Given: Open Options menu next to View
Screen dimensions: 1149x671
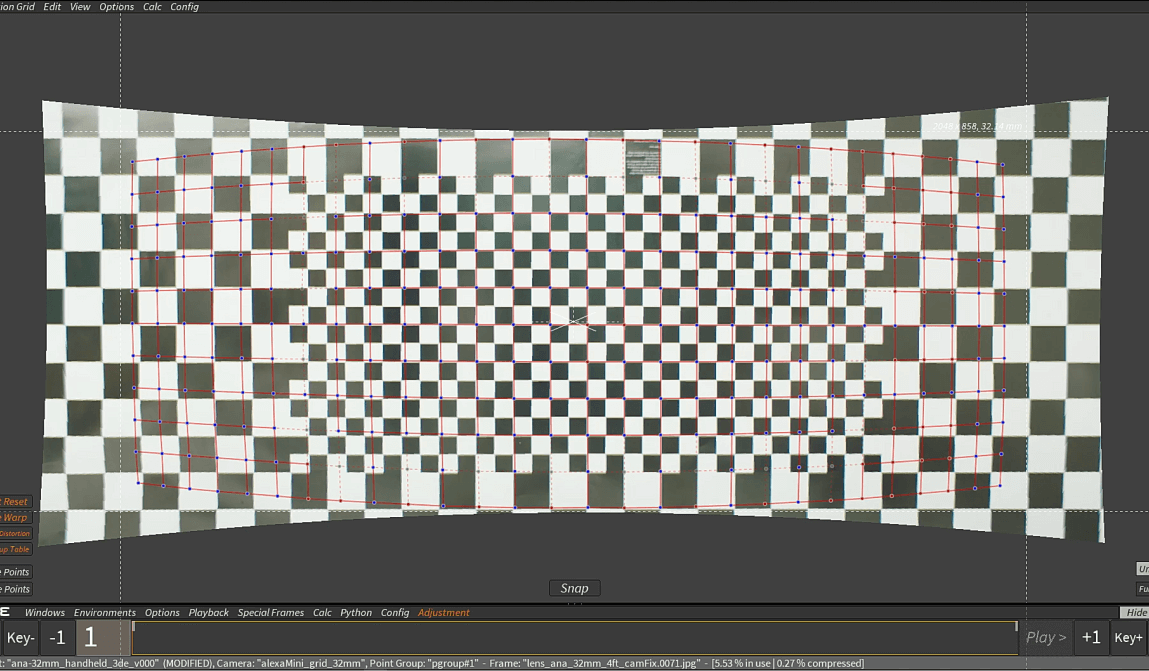Looking at the screenshot, I should coord(117,7).
